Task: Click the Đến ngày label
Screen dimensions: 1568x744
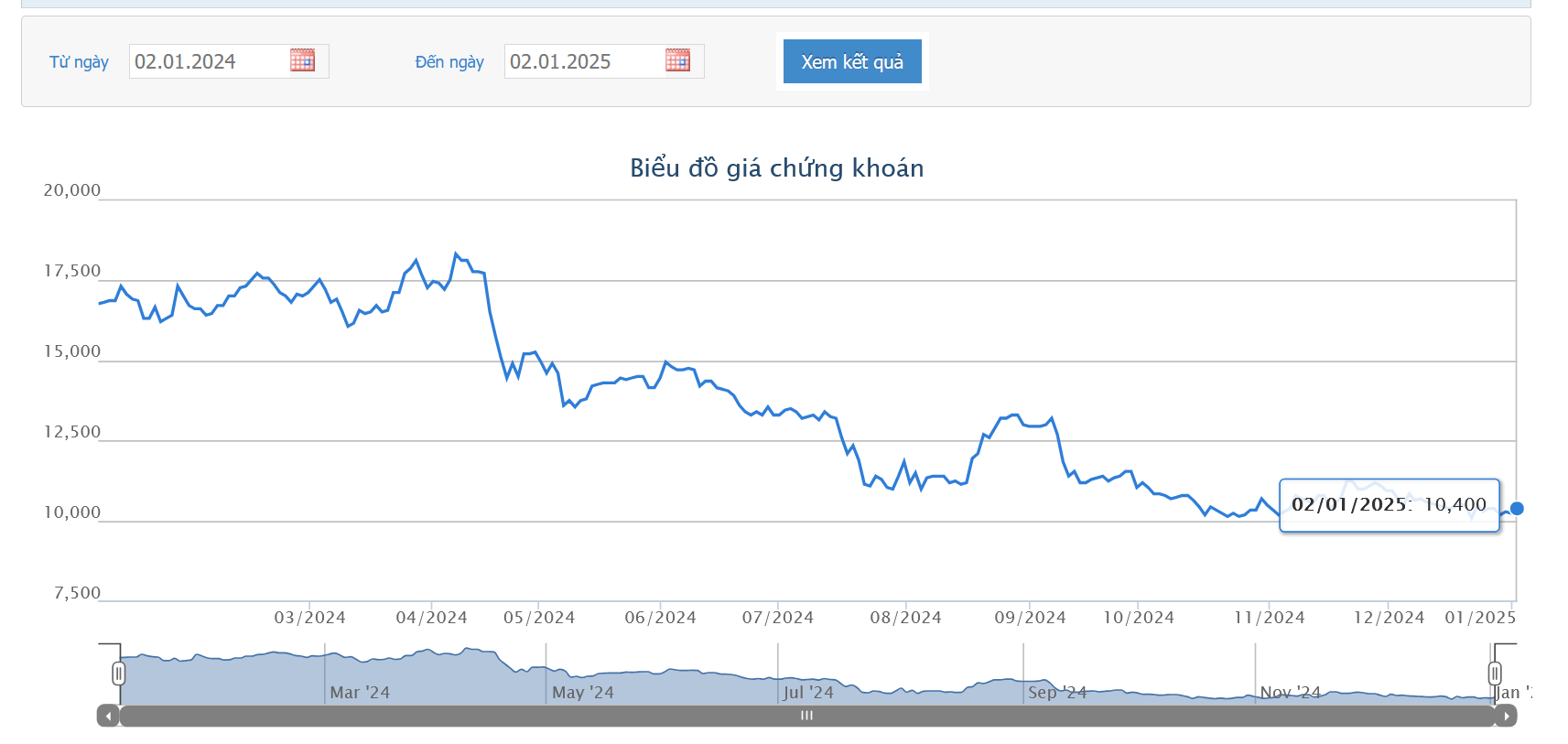Action: tap(449, 62)
